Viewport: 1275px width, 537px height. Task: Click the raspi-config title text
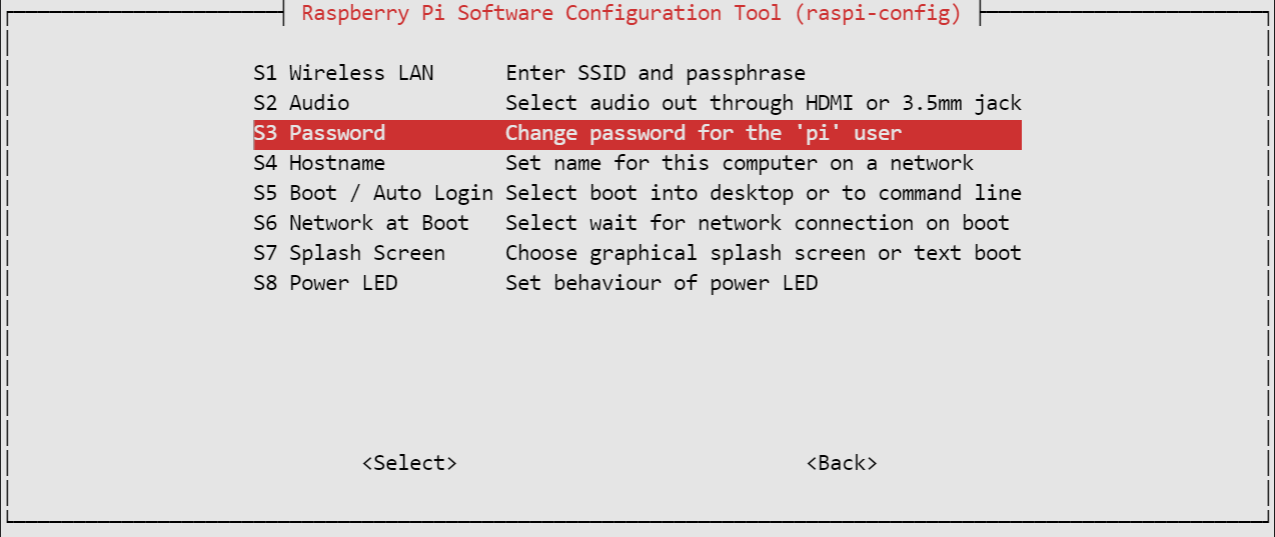(631, 13)
